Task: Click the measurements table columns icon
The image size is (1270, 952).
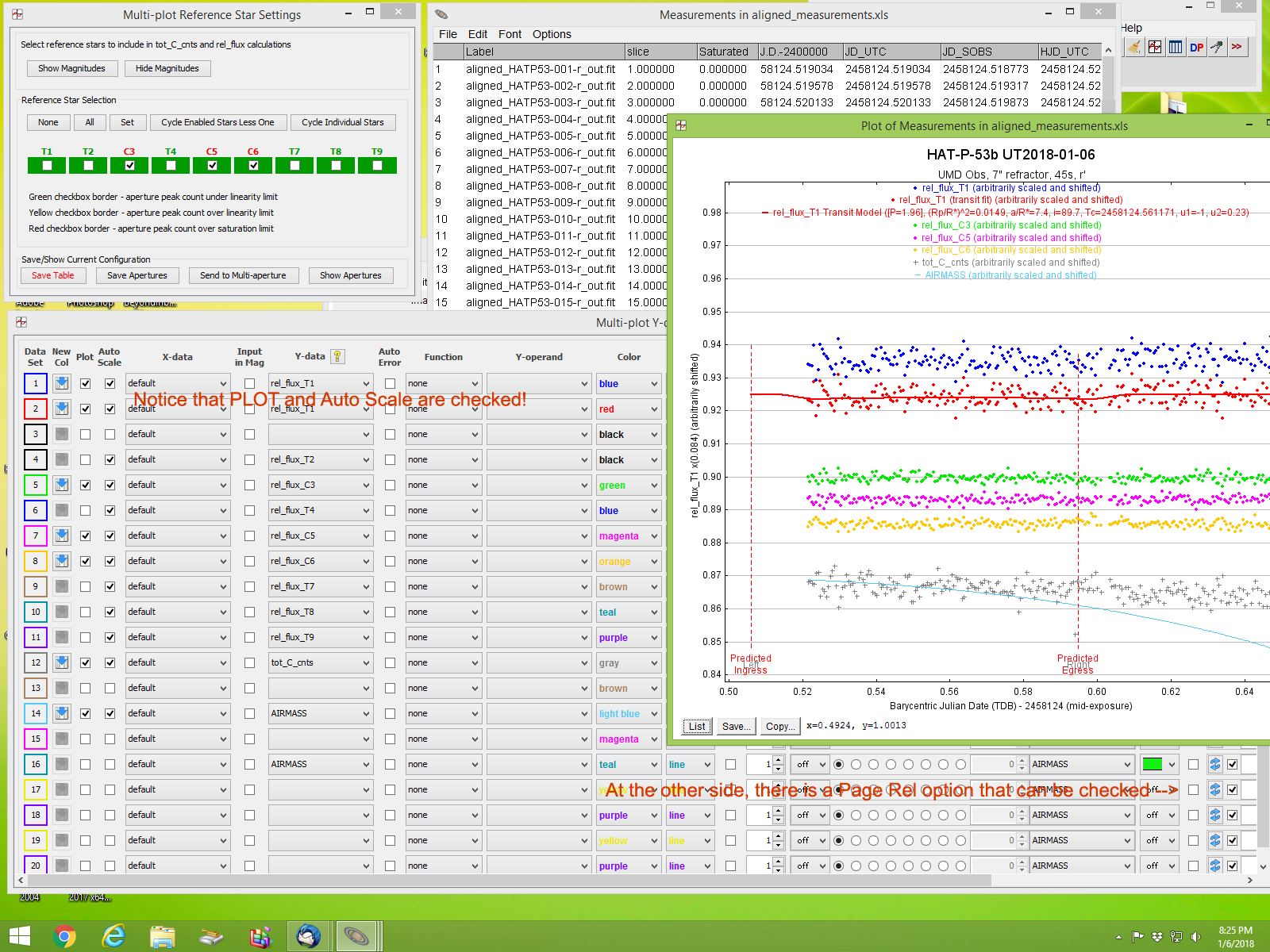Action: pos(1176,48)
